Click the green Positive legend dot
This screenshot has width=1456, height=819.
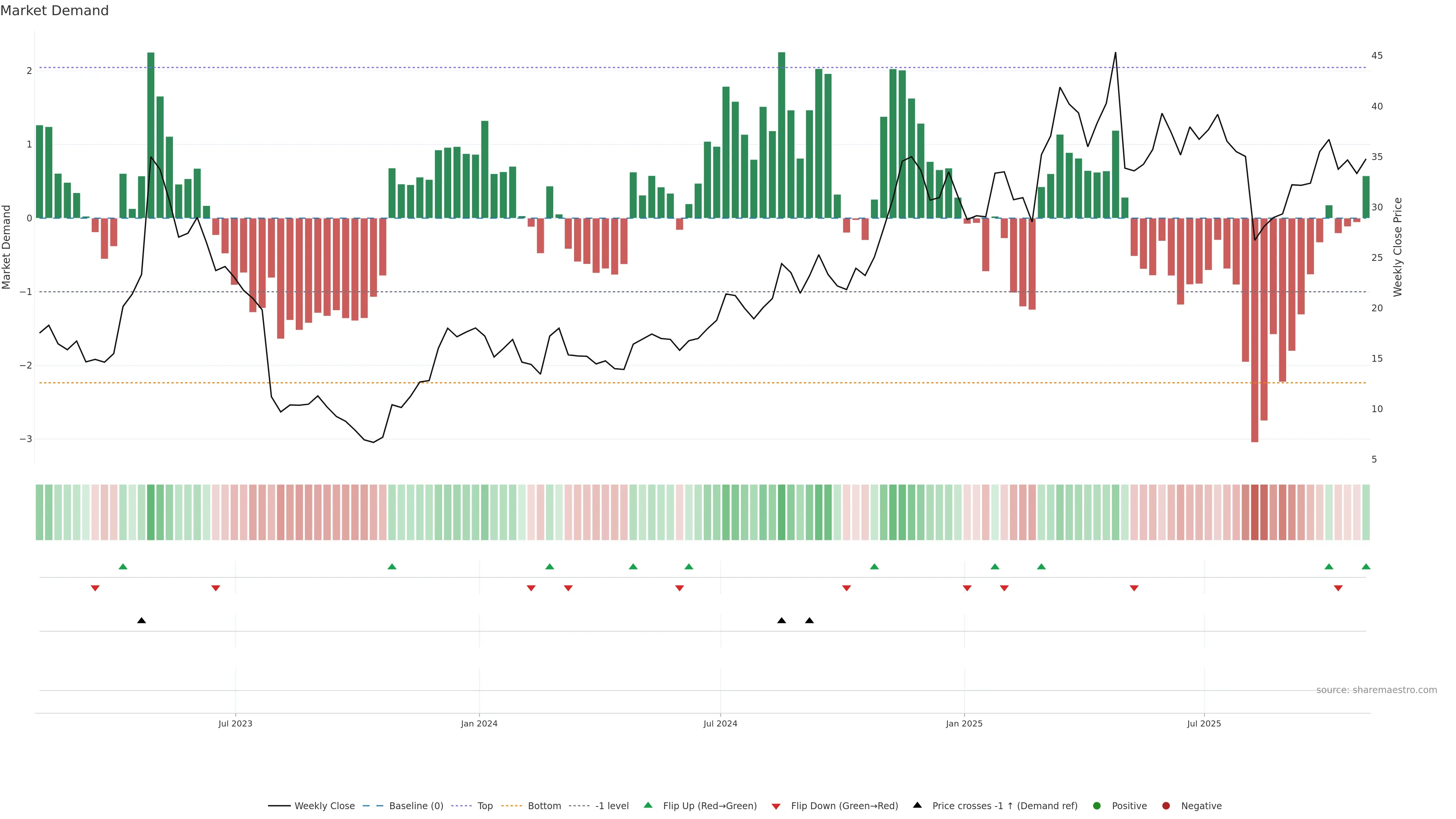[x=1097, y=806]
